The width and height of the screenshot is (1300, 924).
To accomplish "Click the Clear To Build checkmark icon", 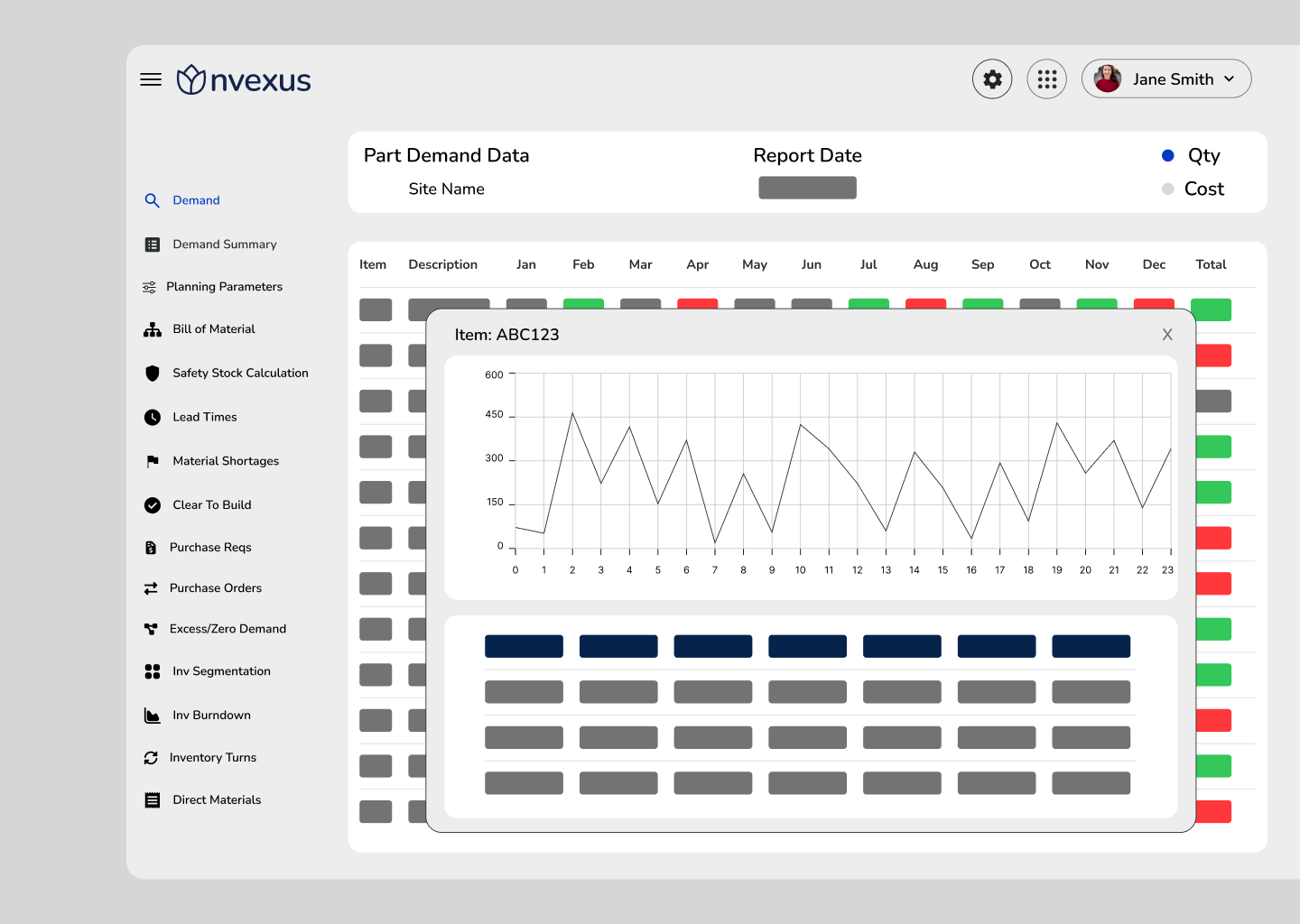I will click(153, 505).
